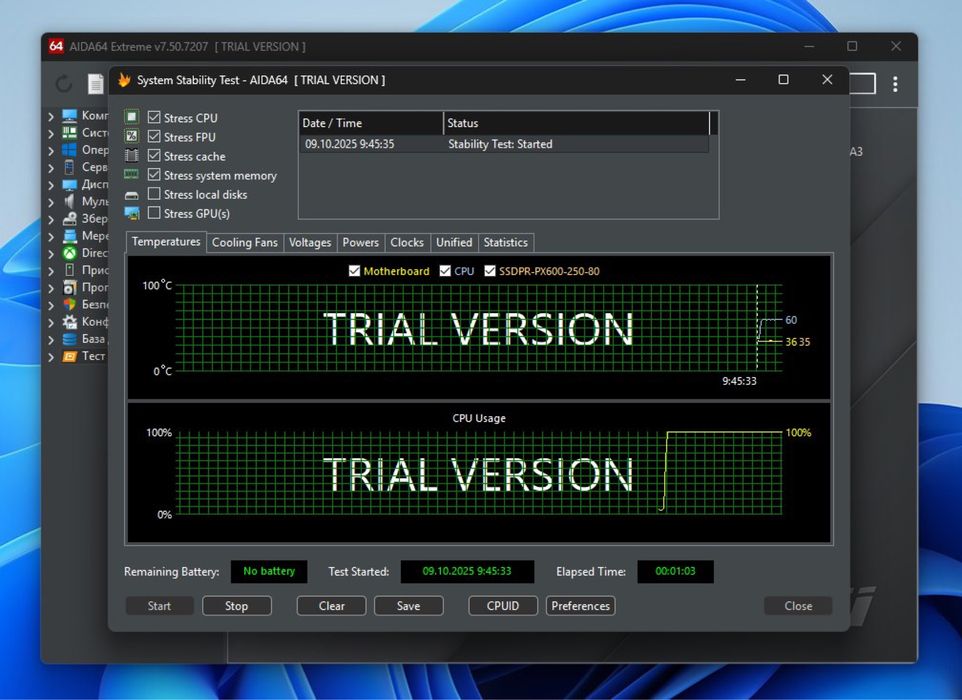Uncheck Stress CPU checkbox

[x=154, y=117]
